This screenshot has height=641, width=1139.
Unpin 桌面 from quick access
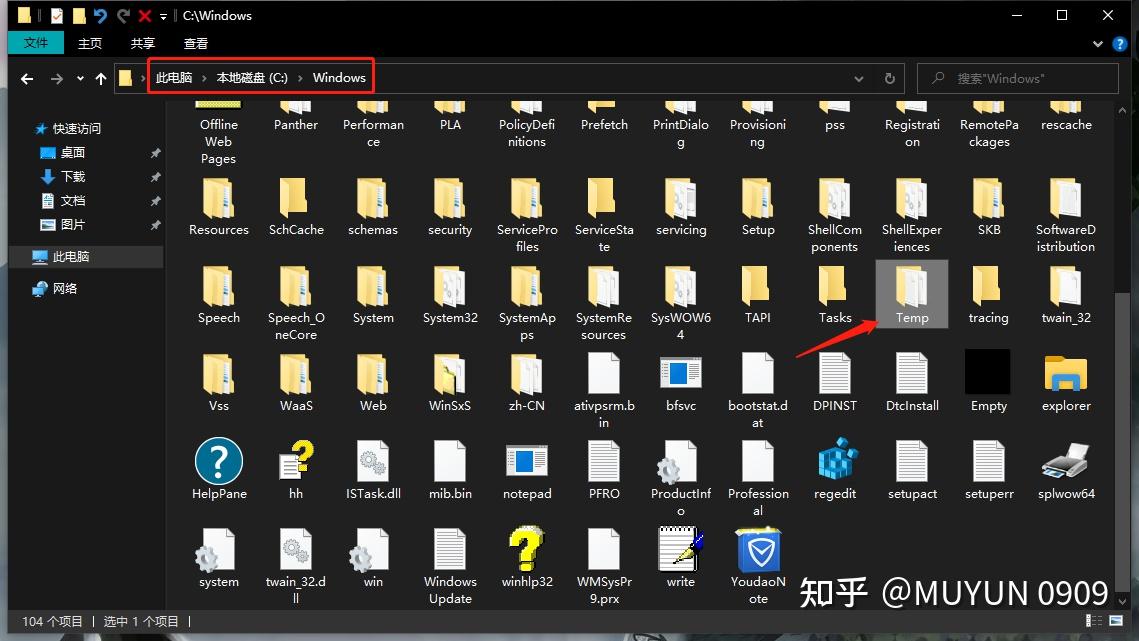(x=155, y=152)
